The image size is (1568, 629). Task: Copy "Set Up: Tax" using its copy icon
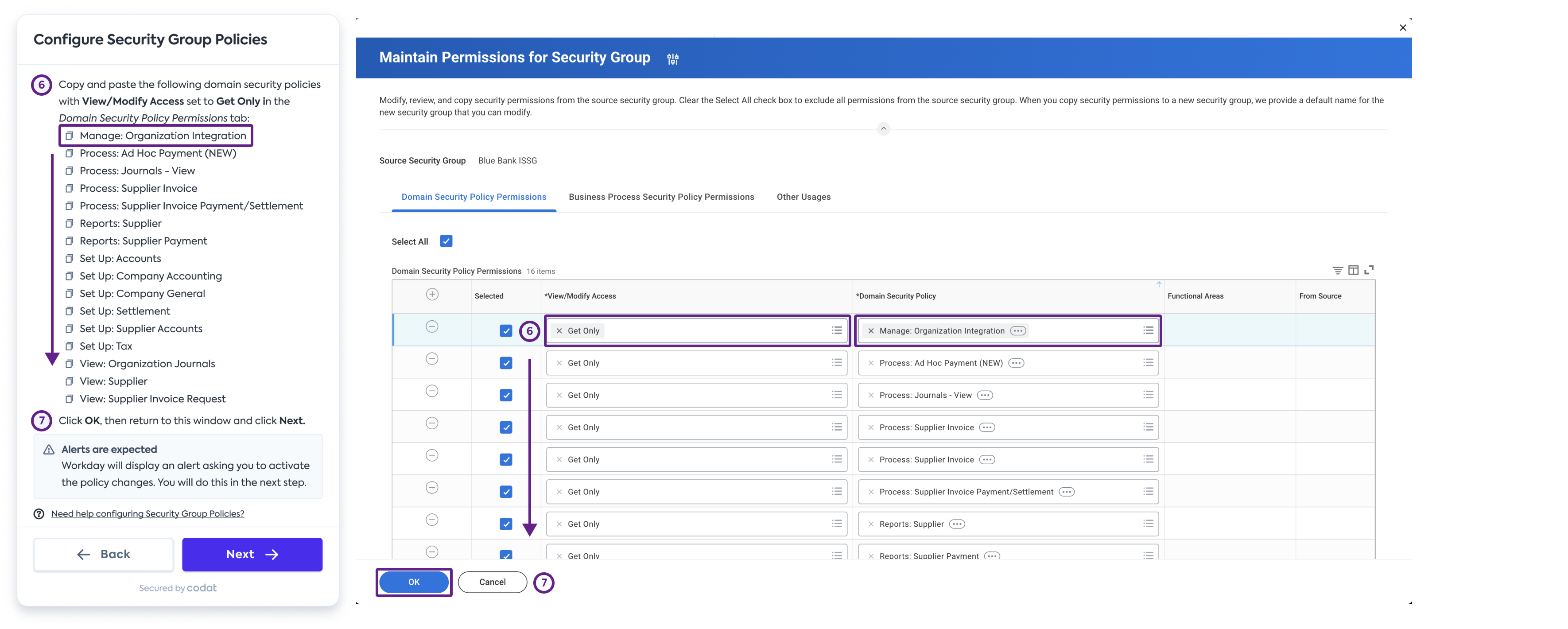[70, 346]
